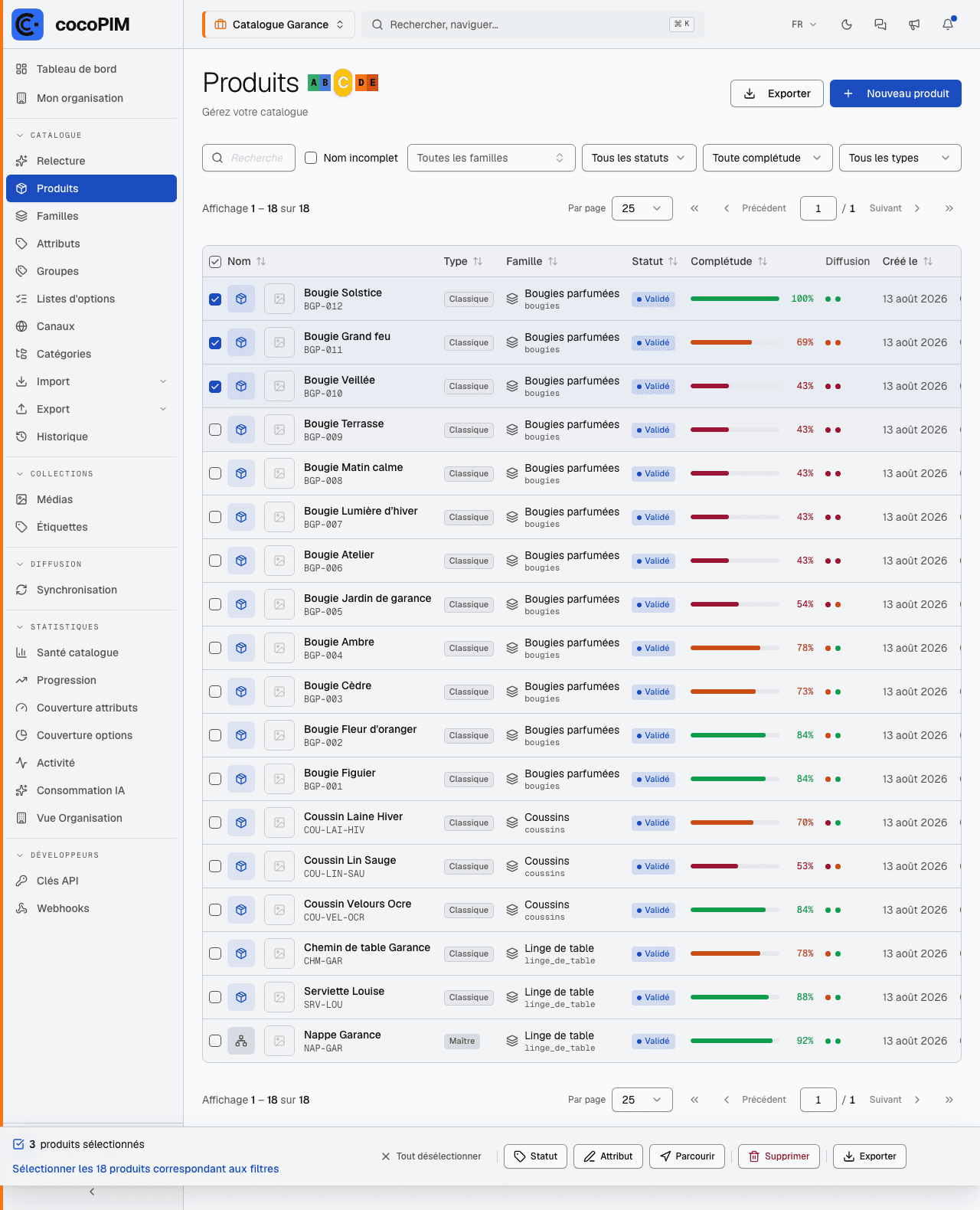
Task: Click the product type icon for Bougie Cèdre
Action: pyautogui.click(x=241, y=692)
